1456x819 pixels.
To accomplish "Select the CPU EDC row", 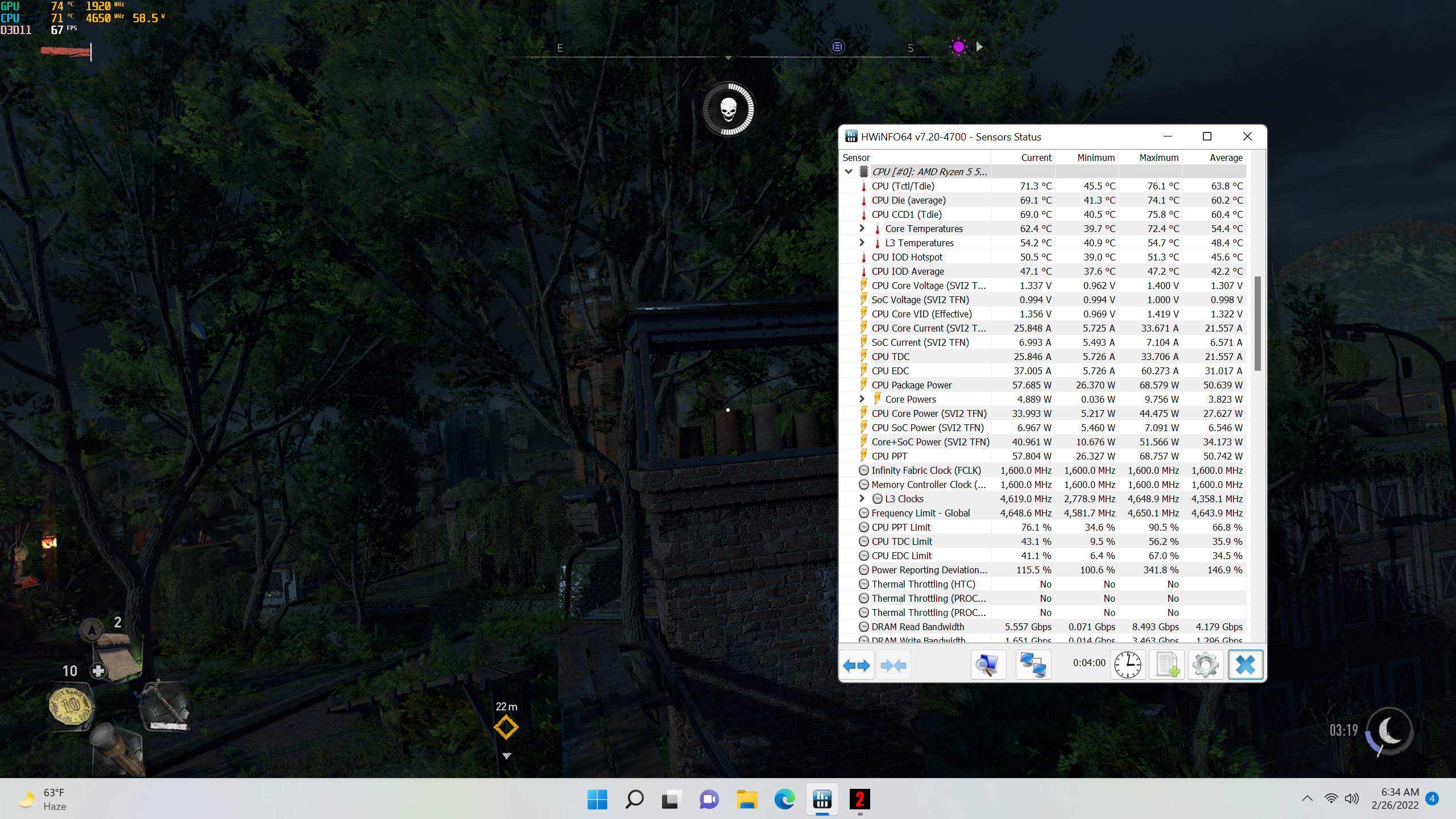I will pyautogui.click(x=1043, y=371).
